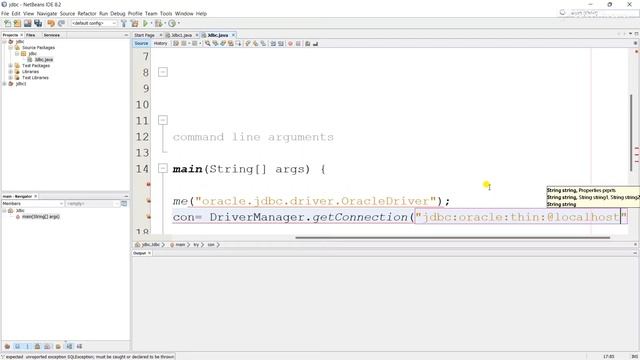Click the Toggle Highlight Search editor icon
This screenshot has height=360, width=640.
[230, 43]
